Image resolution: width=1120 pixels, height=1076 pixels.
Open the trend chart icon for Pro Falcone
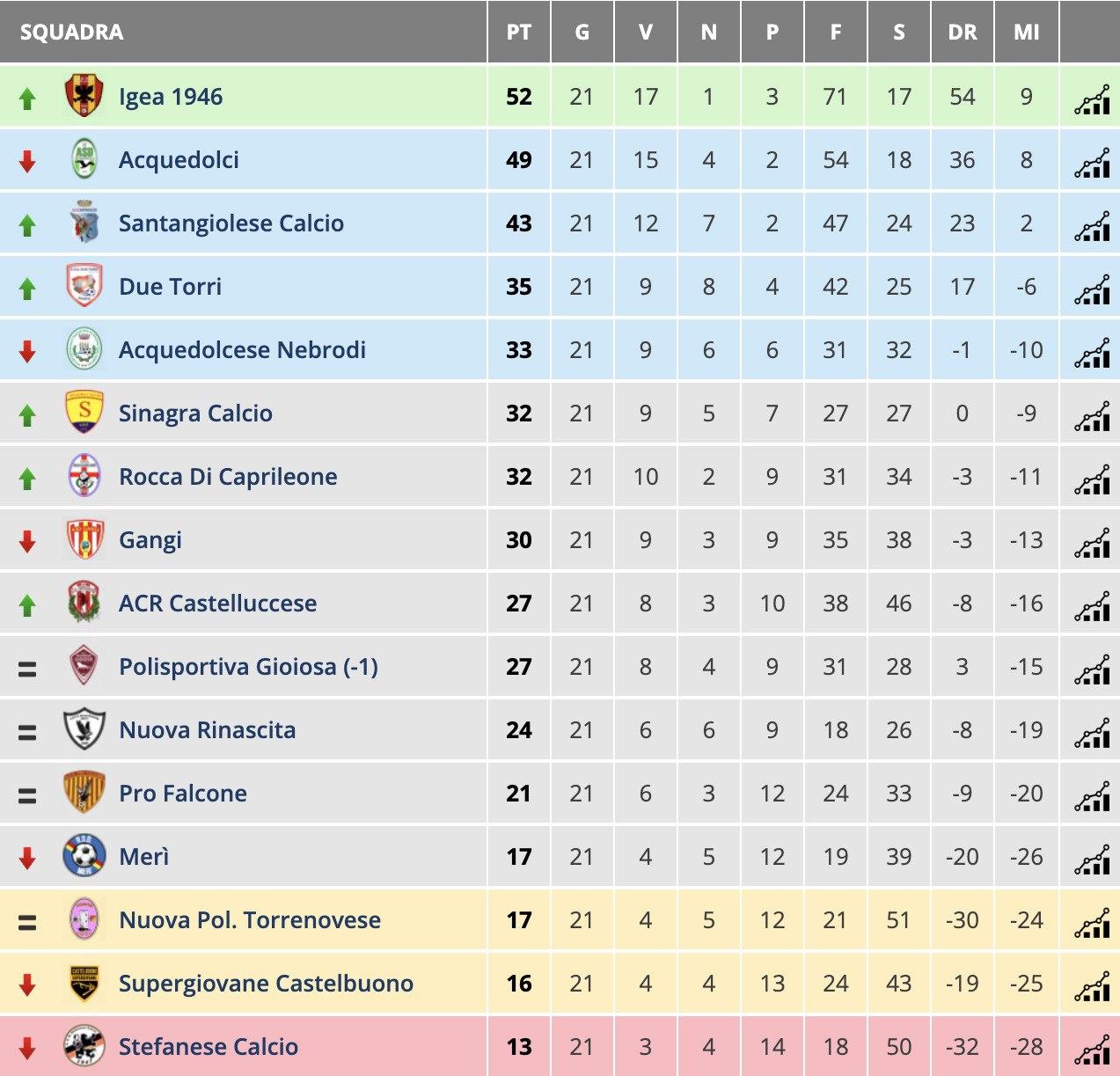click(x=1092, y=797)
